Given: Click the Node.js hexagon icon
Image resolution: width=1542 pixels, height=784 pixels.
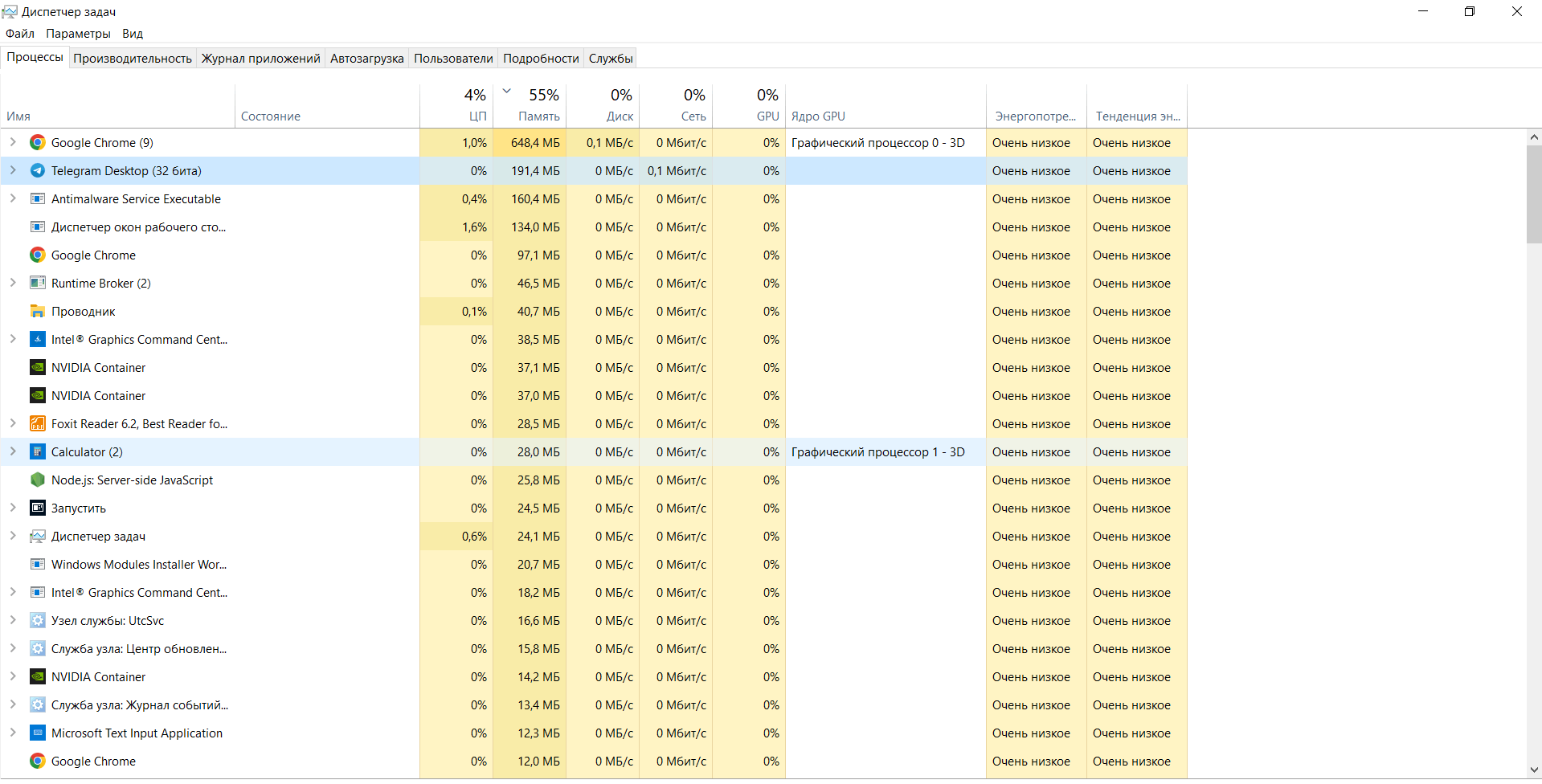Looking at the screenshot, I should click(x=37, y=480).
